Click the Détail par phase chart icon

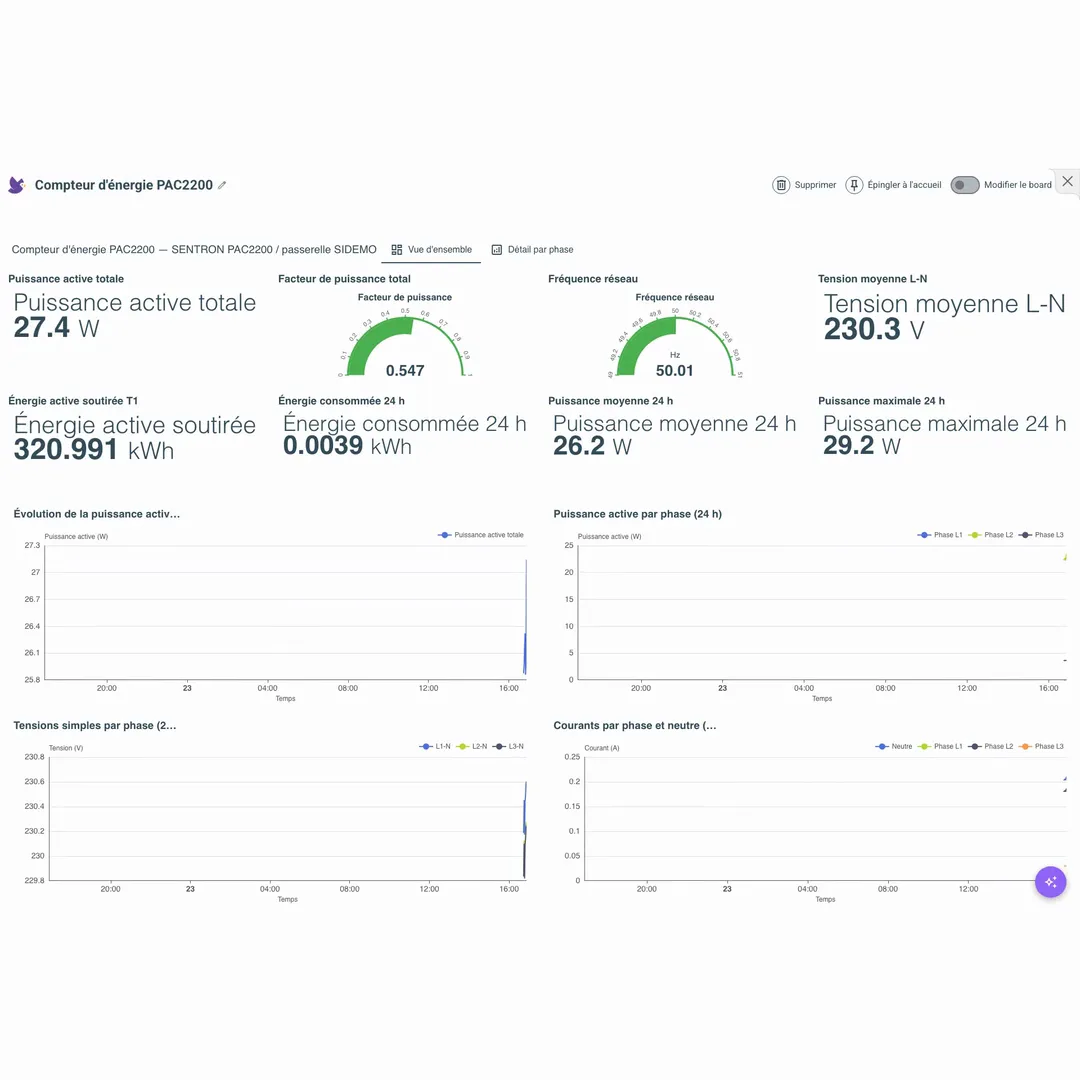click(x=497, y=249)
